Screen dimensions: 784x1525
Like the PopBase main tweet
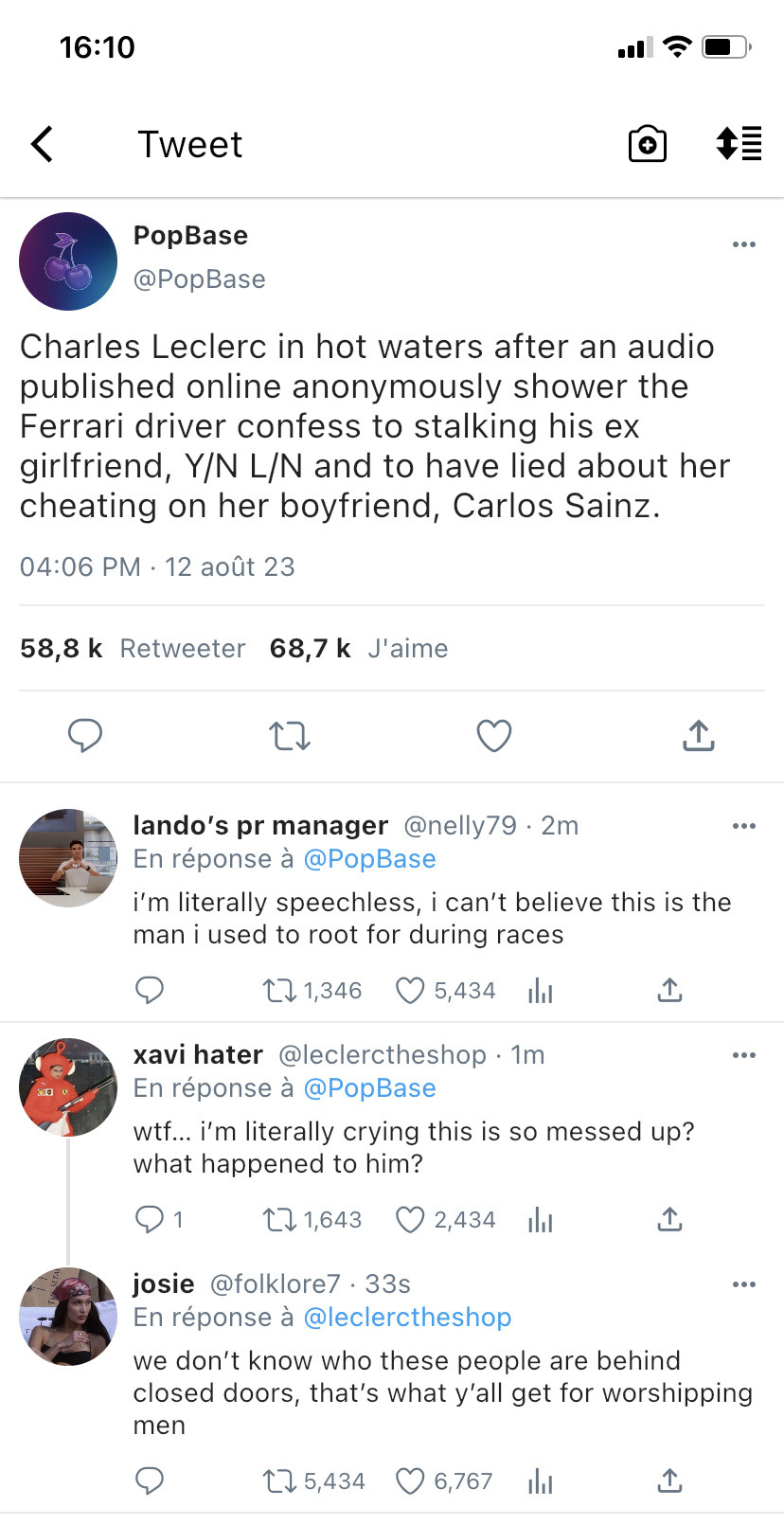(x=493, y=735)
